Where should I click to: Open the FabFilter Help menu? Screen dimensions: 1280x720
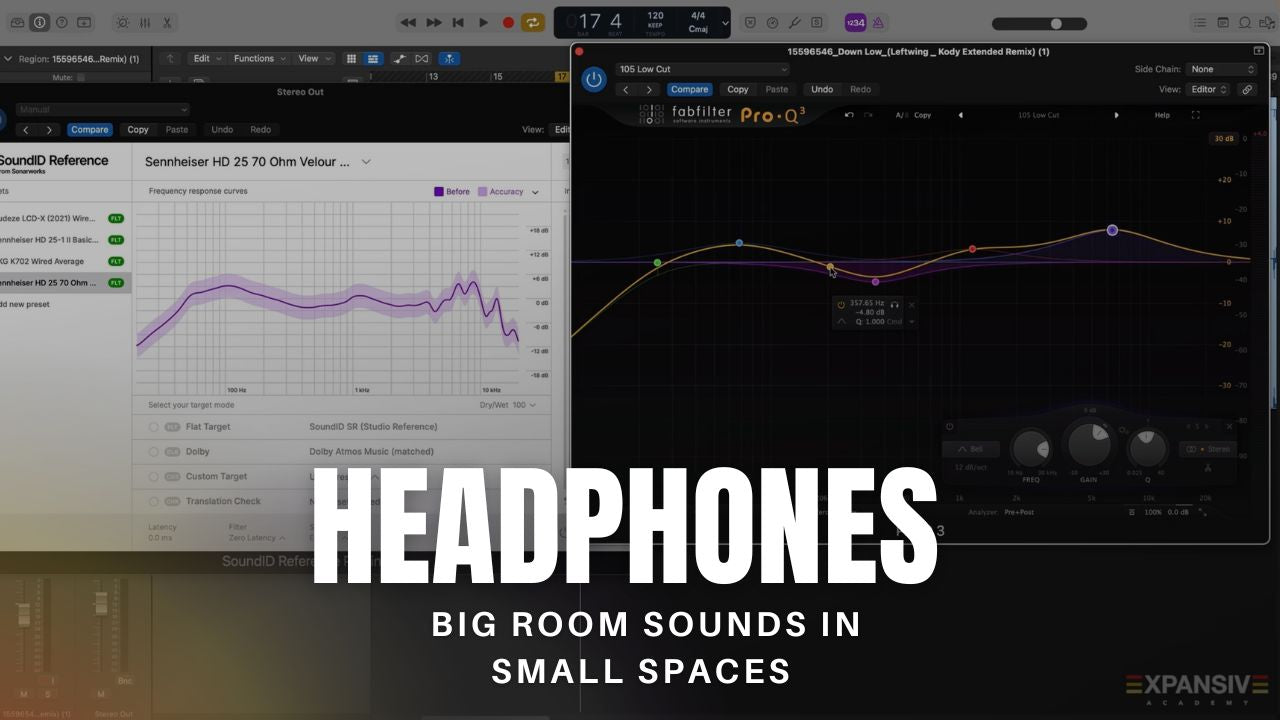pos(1162,115)
